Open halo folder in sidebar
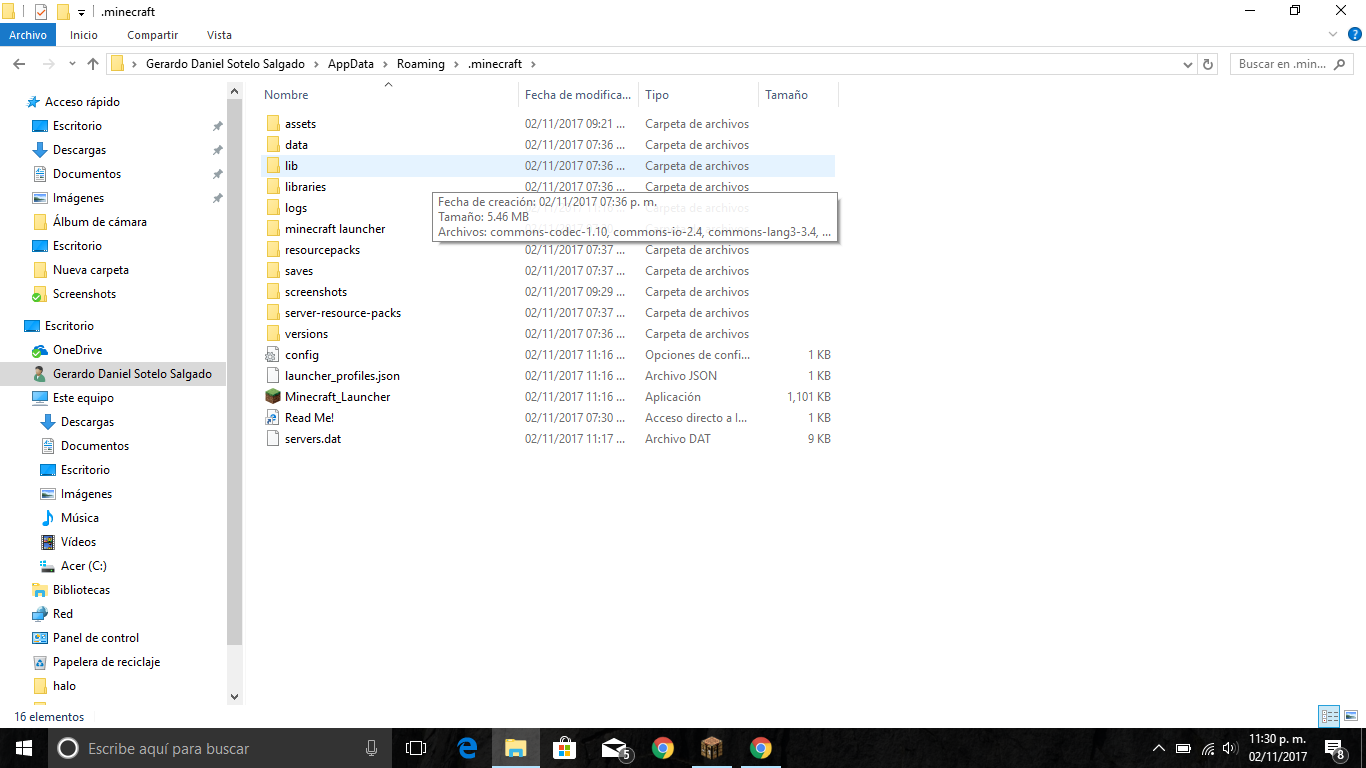The width and height of the screenshot is (1366, 768). (54, 686)
